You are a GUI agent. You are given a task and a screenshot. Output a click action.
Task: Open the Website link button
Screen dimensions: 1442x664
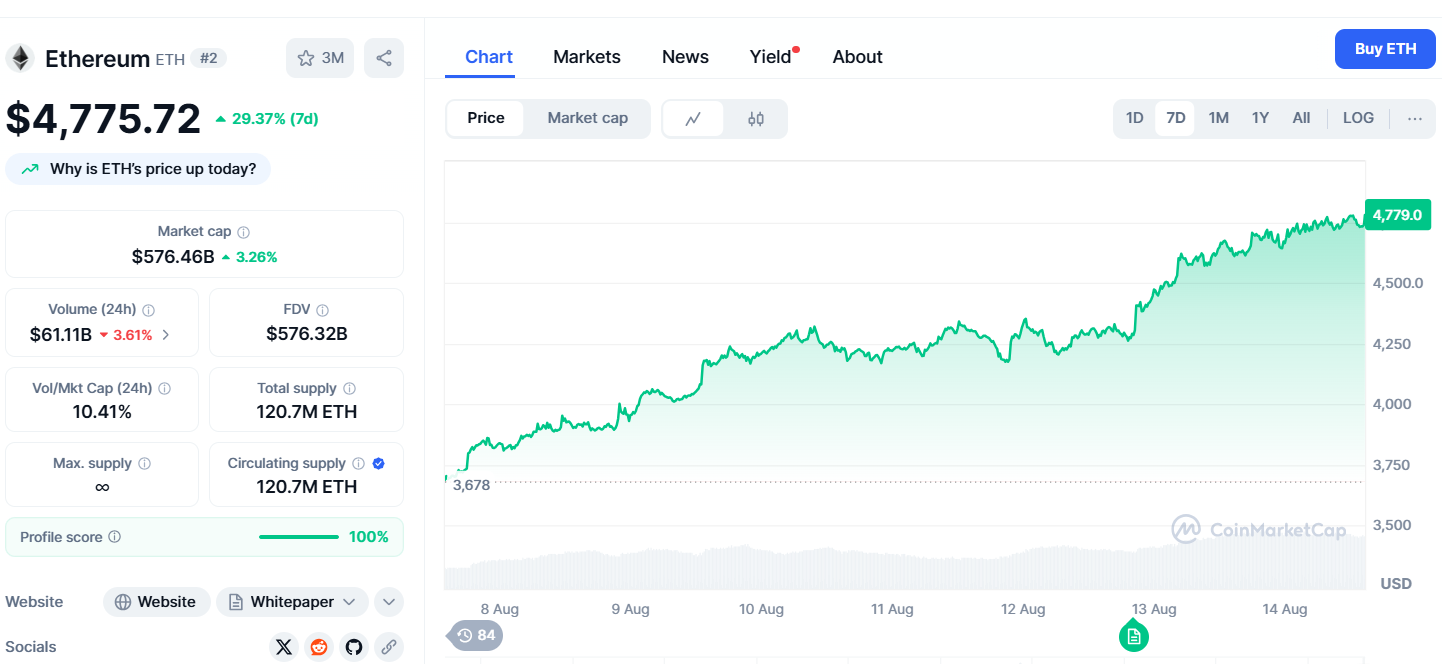(x=157, y=602)
